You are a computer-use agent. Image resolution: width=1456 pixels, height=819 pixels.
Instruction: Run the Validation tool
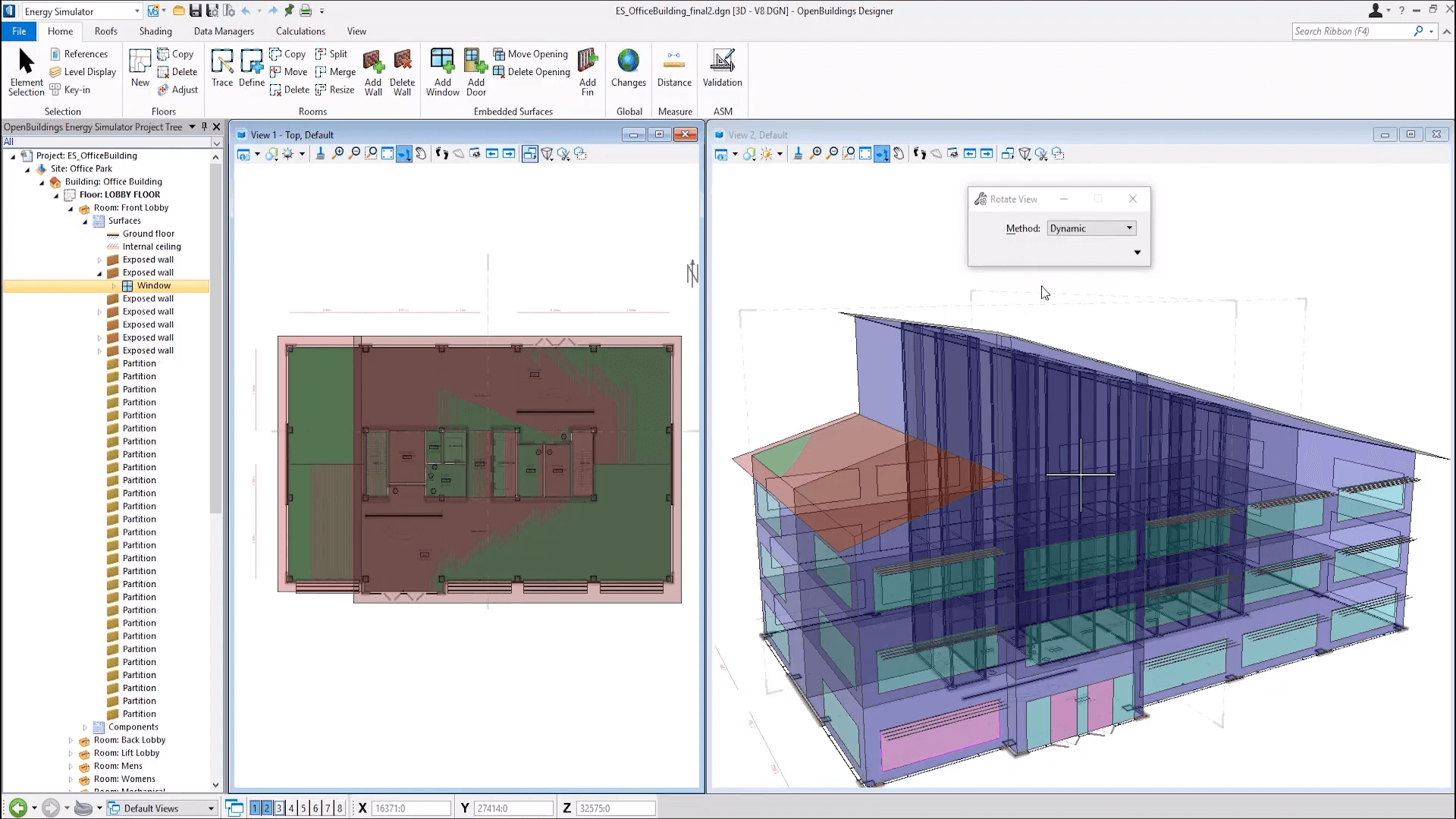[x=722, y=71]
